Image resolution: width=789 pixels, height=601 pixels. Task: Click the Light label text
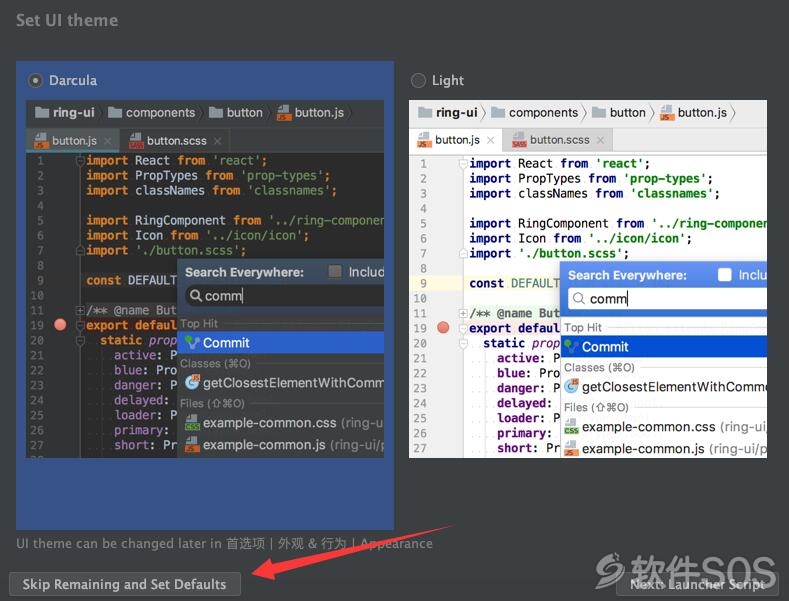(x=448, y=81)
